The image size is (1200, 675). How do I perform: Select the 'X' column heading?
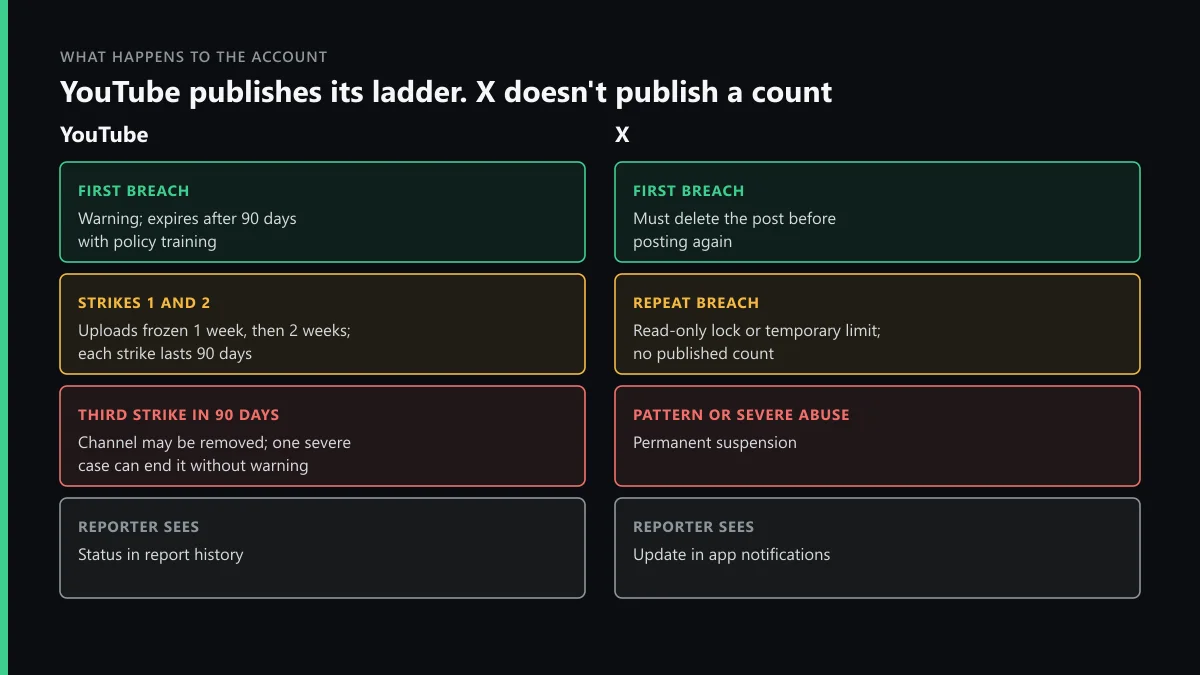click(x=622, y=135)
